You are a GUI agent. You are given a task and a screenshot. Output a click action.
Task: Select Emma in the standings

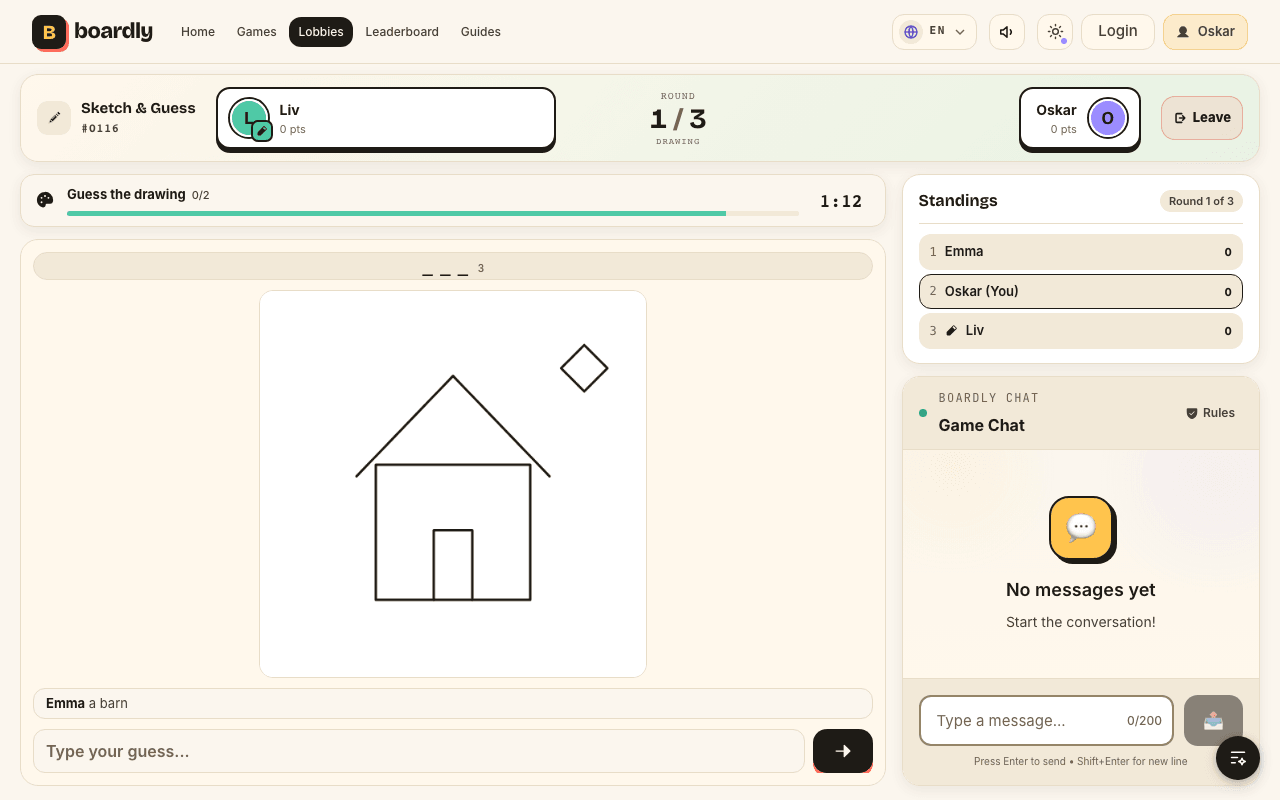[1081, 252]
